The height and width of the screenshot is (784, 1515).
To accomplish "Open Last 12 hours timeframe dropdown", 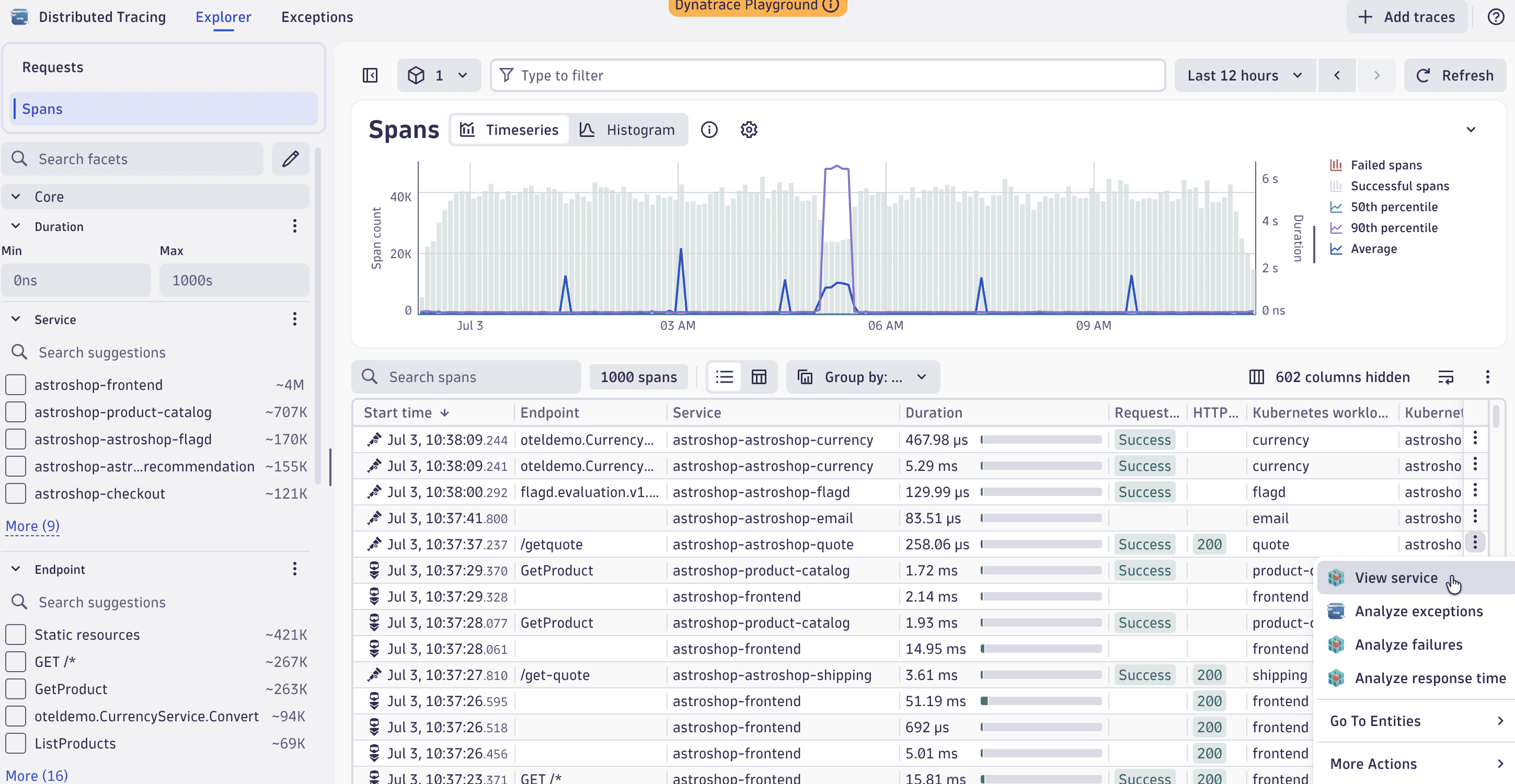I will point(1244,75).
